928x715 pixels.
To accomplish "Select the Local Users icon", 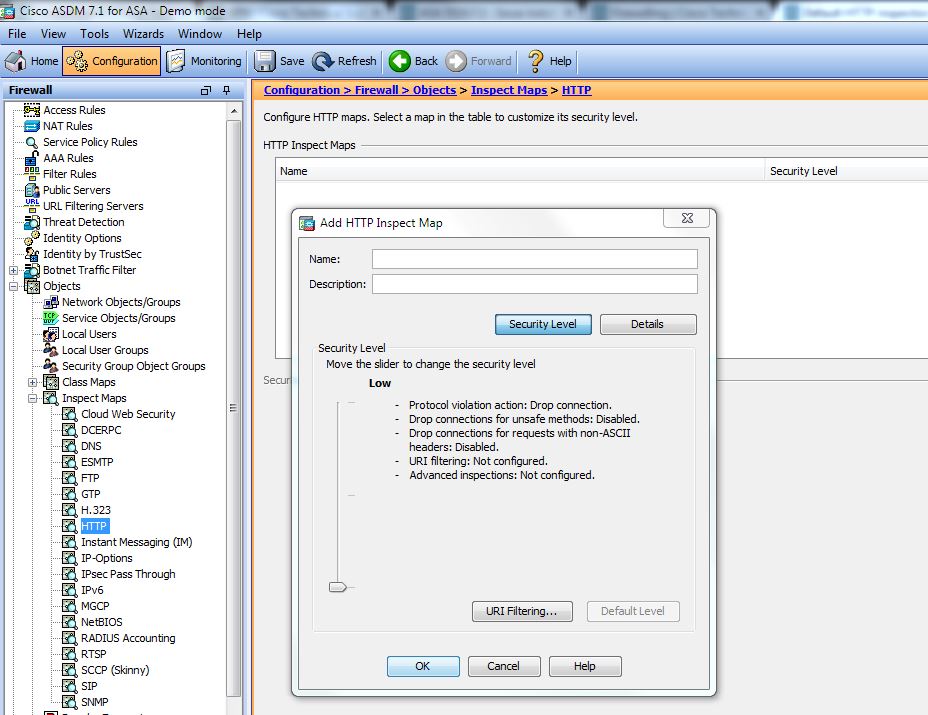I will click(x=51, y=334).
